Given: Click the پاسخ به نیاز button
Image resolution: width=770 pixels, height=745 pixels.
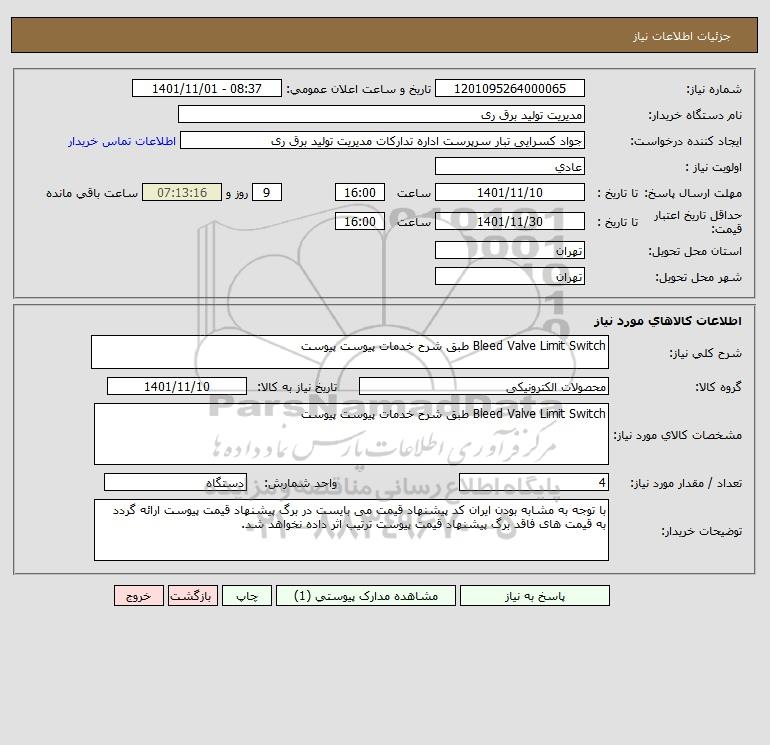Looking at the screenshot, I should pos(535,596).
